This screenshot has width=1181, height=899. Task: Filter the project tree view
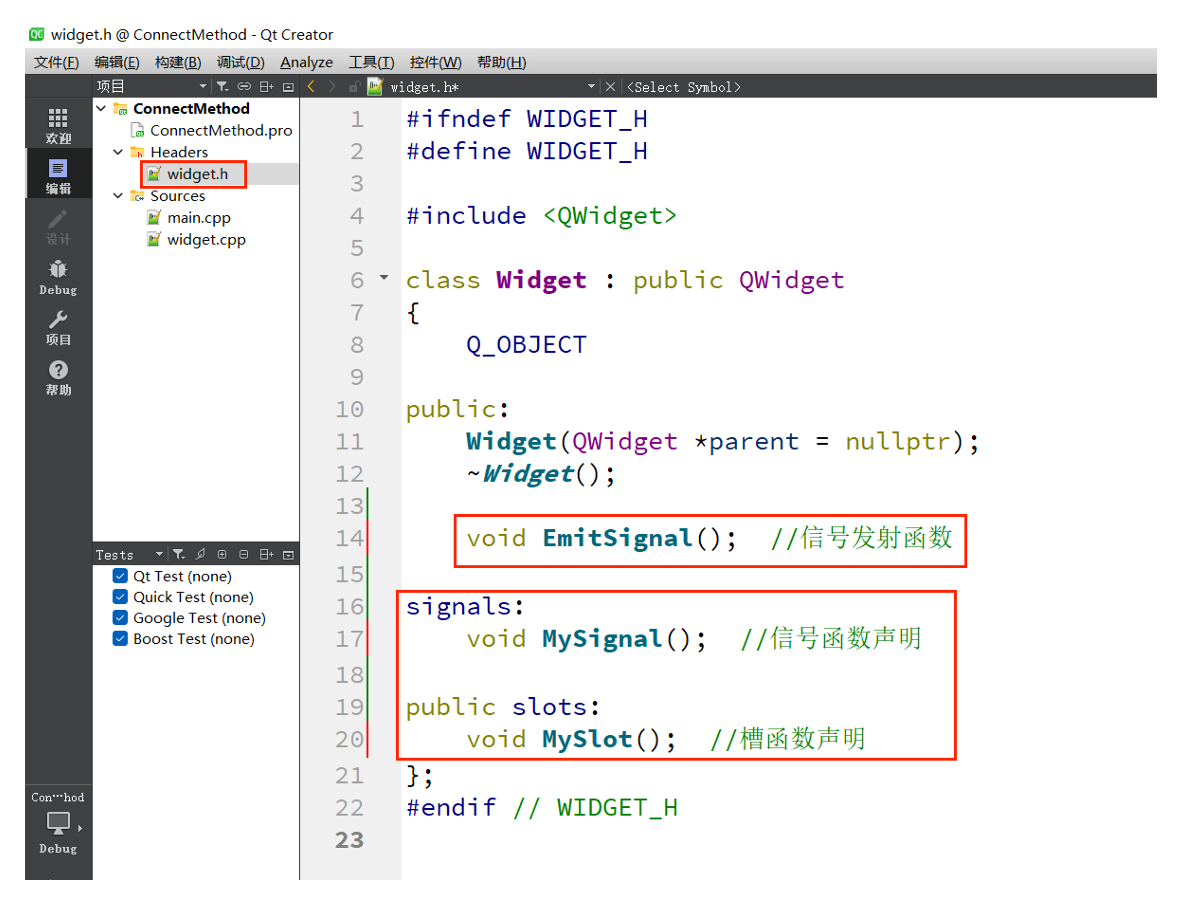223,87
